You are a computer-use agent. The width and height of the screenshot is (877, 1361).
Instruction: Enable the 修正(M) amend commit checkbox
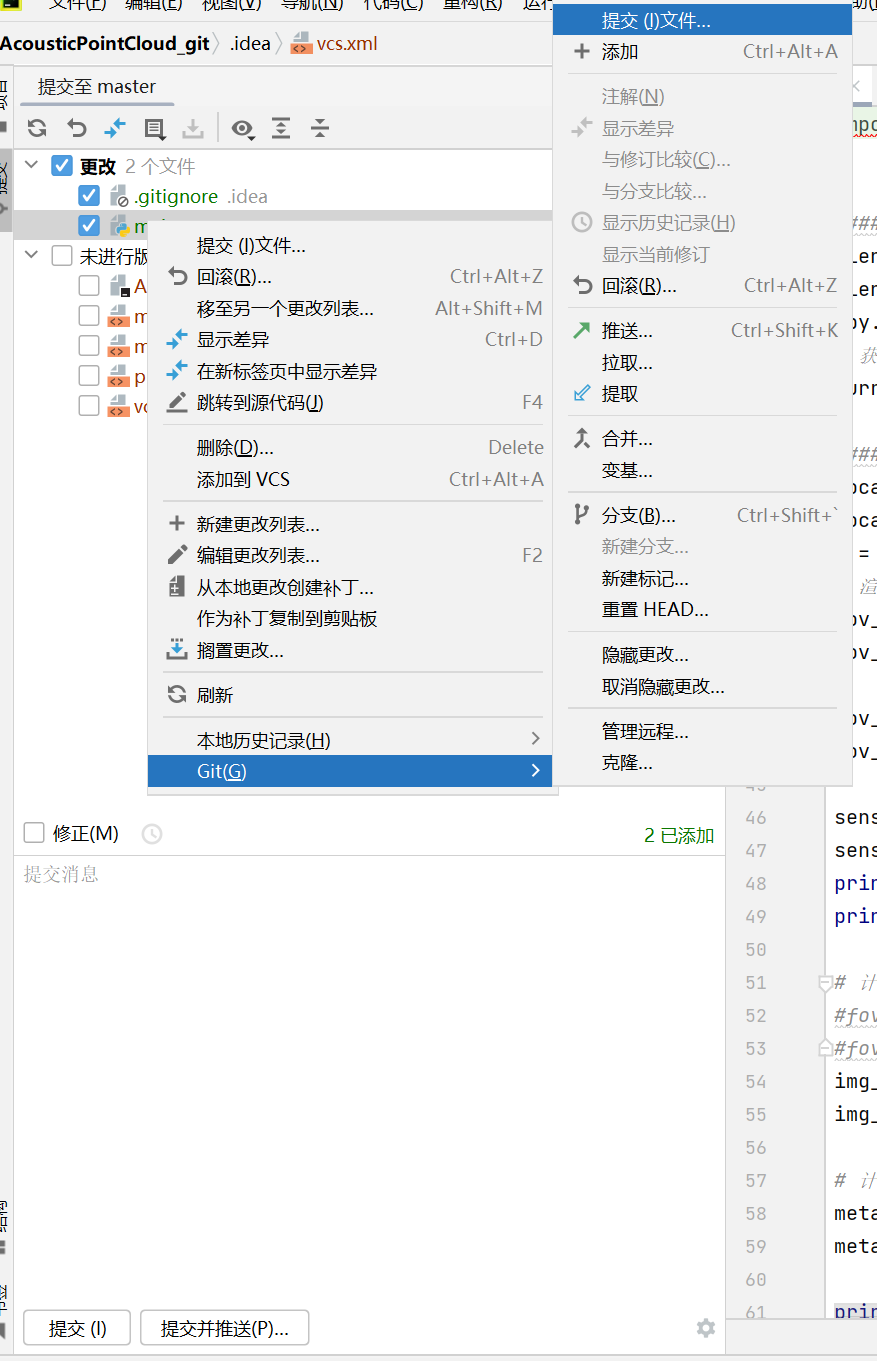click(x=33, y=832)
